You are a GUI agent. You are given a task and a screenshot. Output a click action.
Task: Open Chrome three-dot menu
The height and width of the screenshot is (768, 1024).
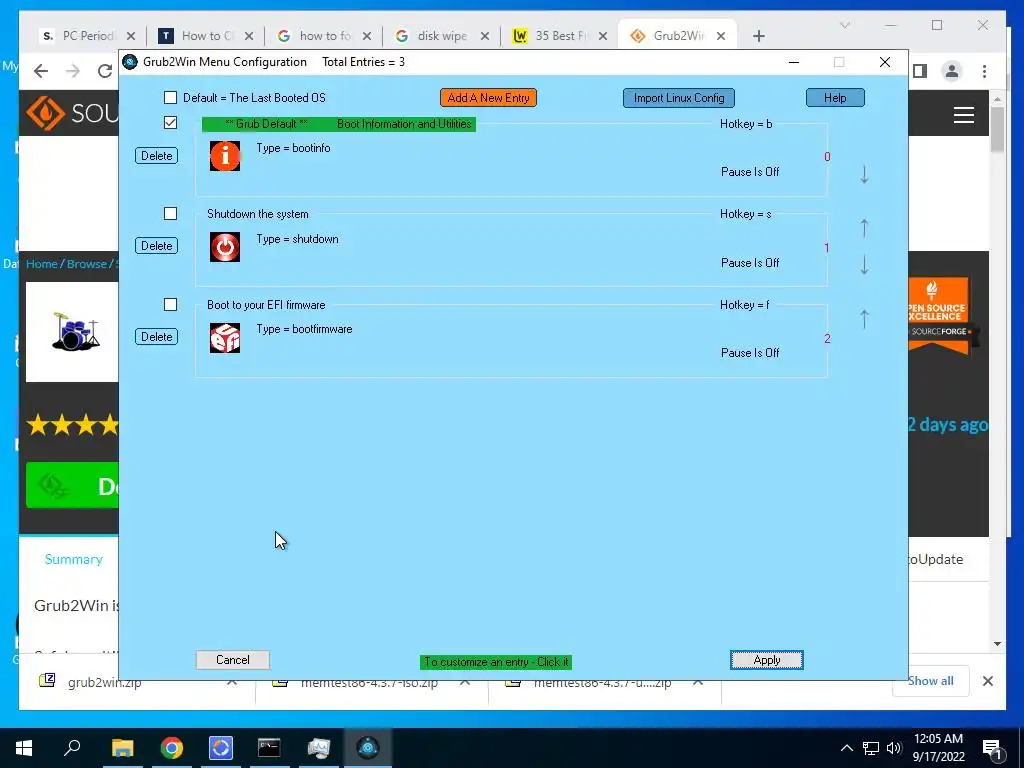click(x=984, y=71)
